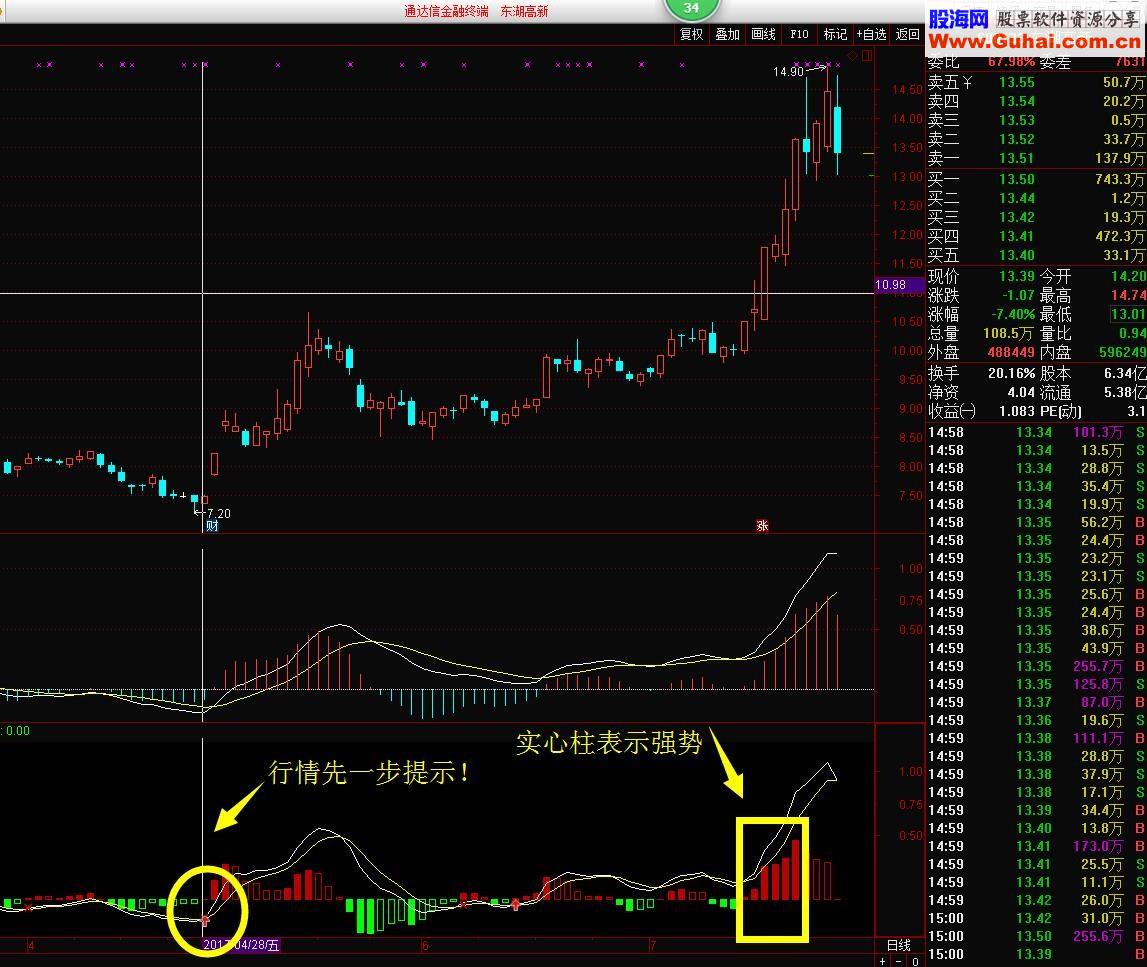Screen dimensions: 1147x967
Task: Select the 卖二 13.52 ask row
Action: tap(1036, 140)
